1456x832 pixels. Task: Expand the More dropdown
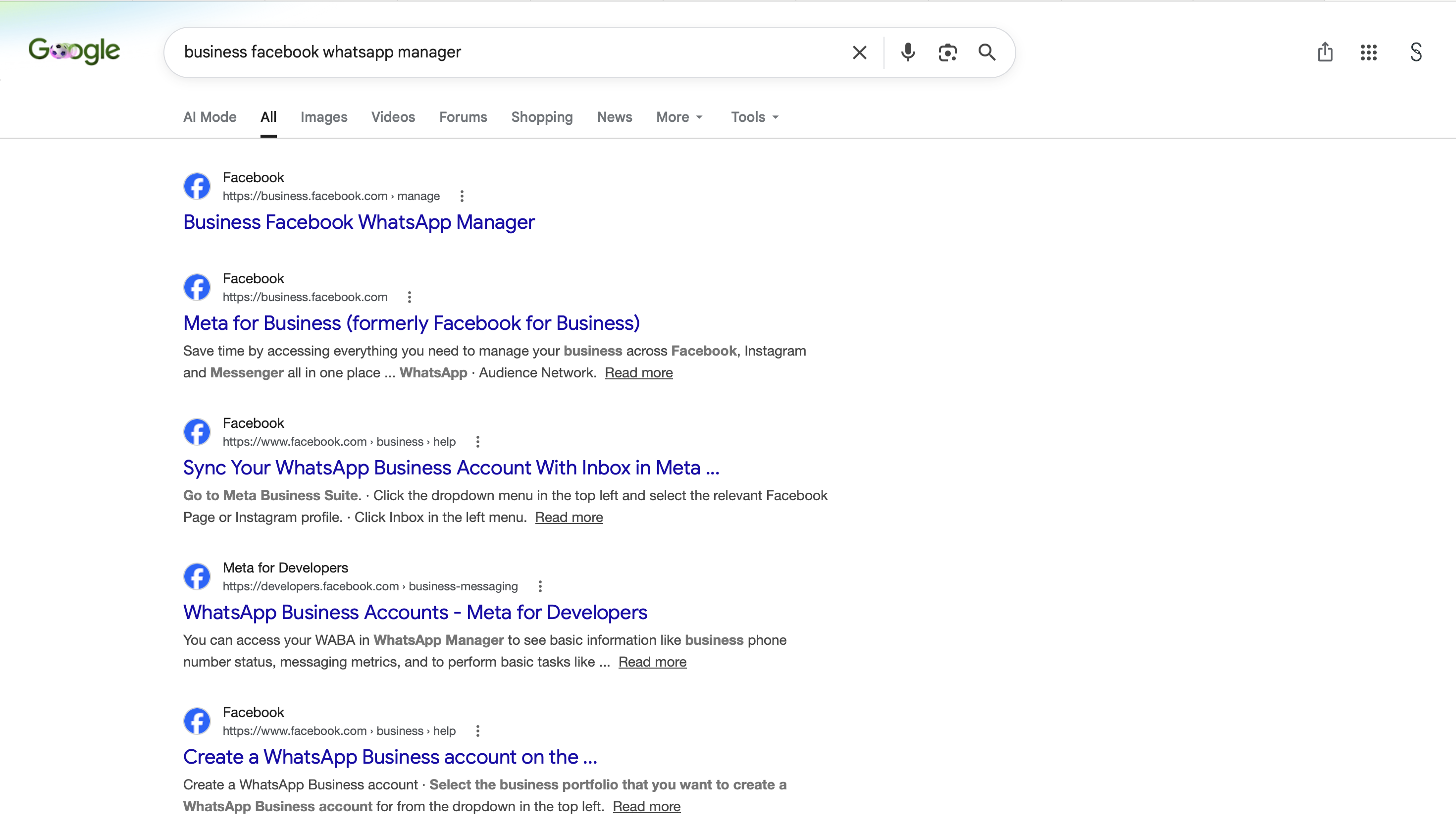tap(679, 116)
